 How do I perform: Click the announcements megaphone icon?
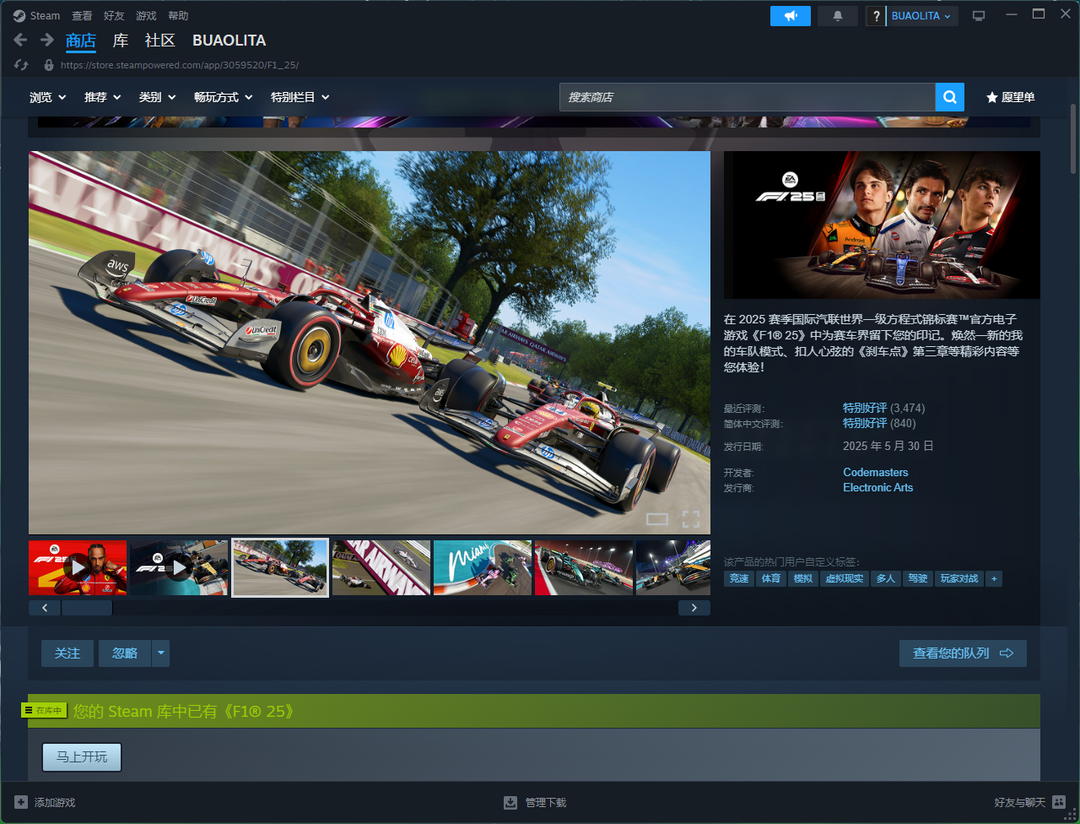790,16
